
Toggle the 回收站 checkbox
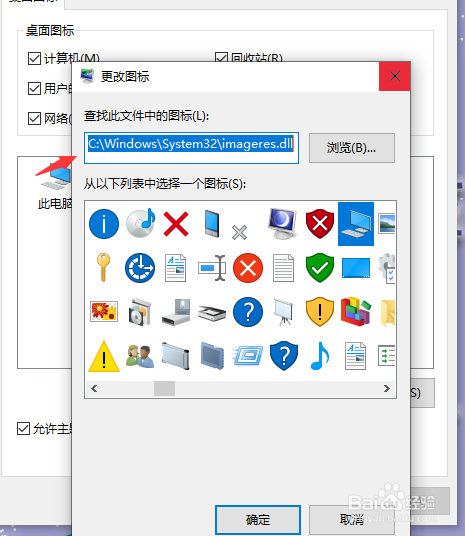222,57
